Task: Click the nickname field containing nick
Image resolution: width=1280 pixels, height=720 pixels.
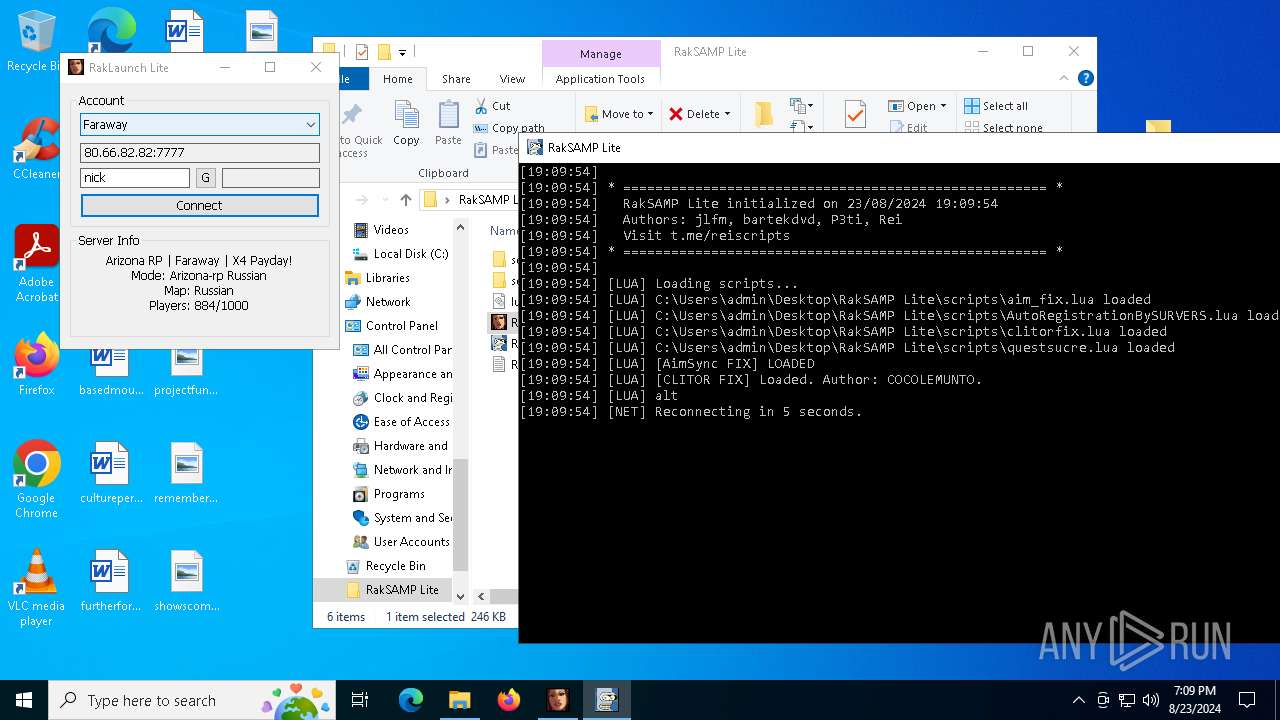Action: pos(135,178)
